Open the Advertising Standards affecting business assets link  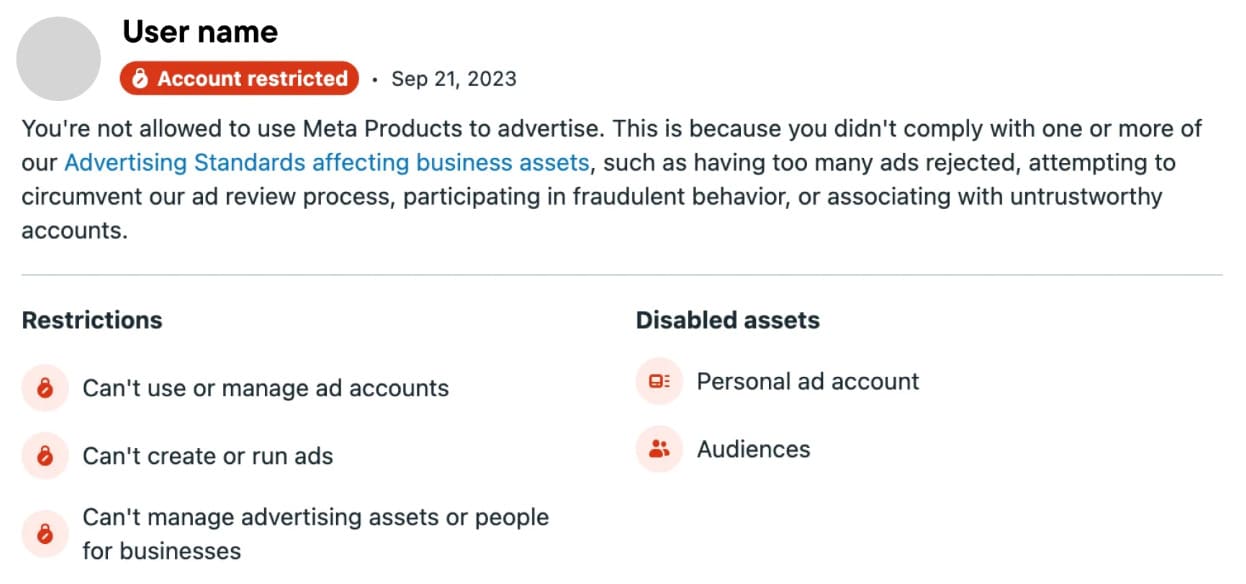click(x=326, y=162)
